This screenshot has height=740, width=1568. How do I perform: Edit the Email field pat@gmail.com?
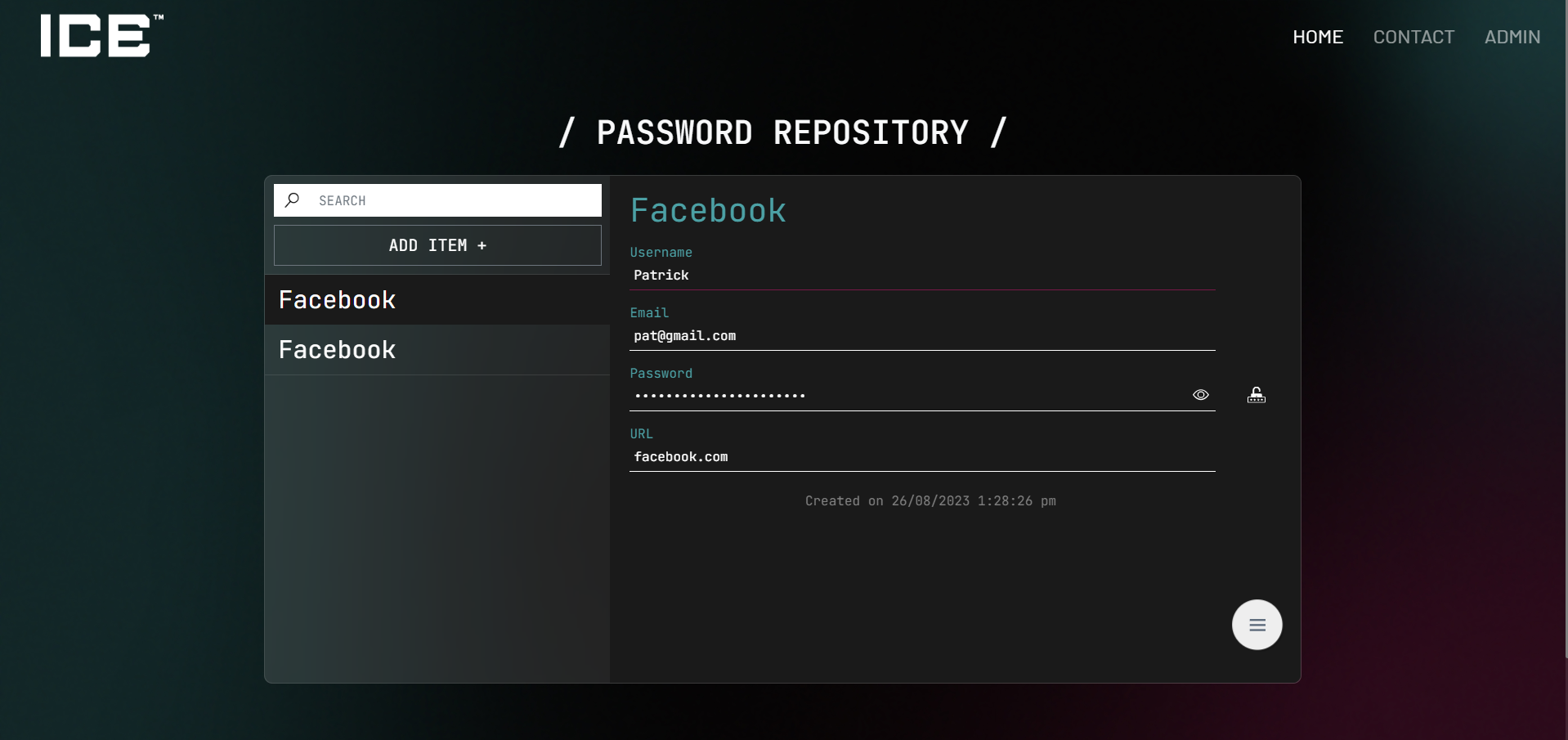point(922,336)
